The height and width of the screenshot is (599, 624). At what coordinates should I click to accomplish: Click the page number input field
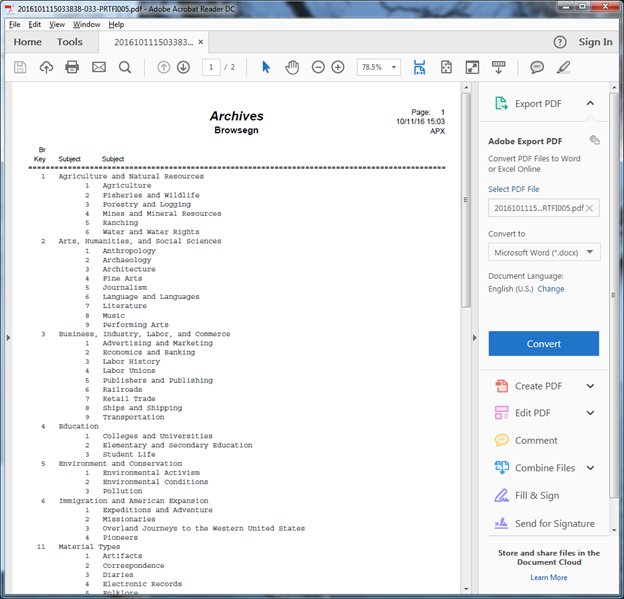coord(211,67)
